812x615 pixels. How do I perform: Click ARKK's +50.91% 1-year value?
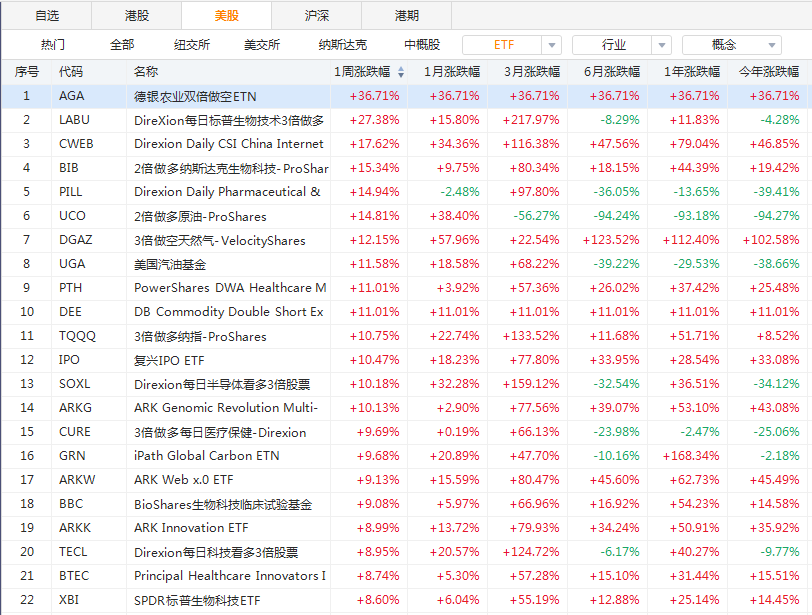[694, 528]
